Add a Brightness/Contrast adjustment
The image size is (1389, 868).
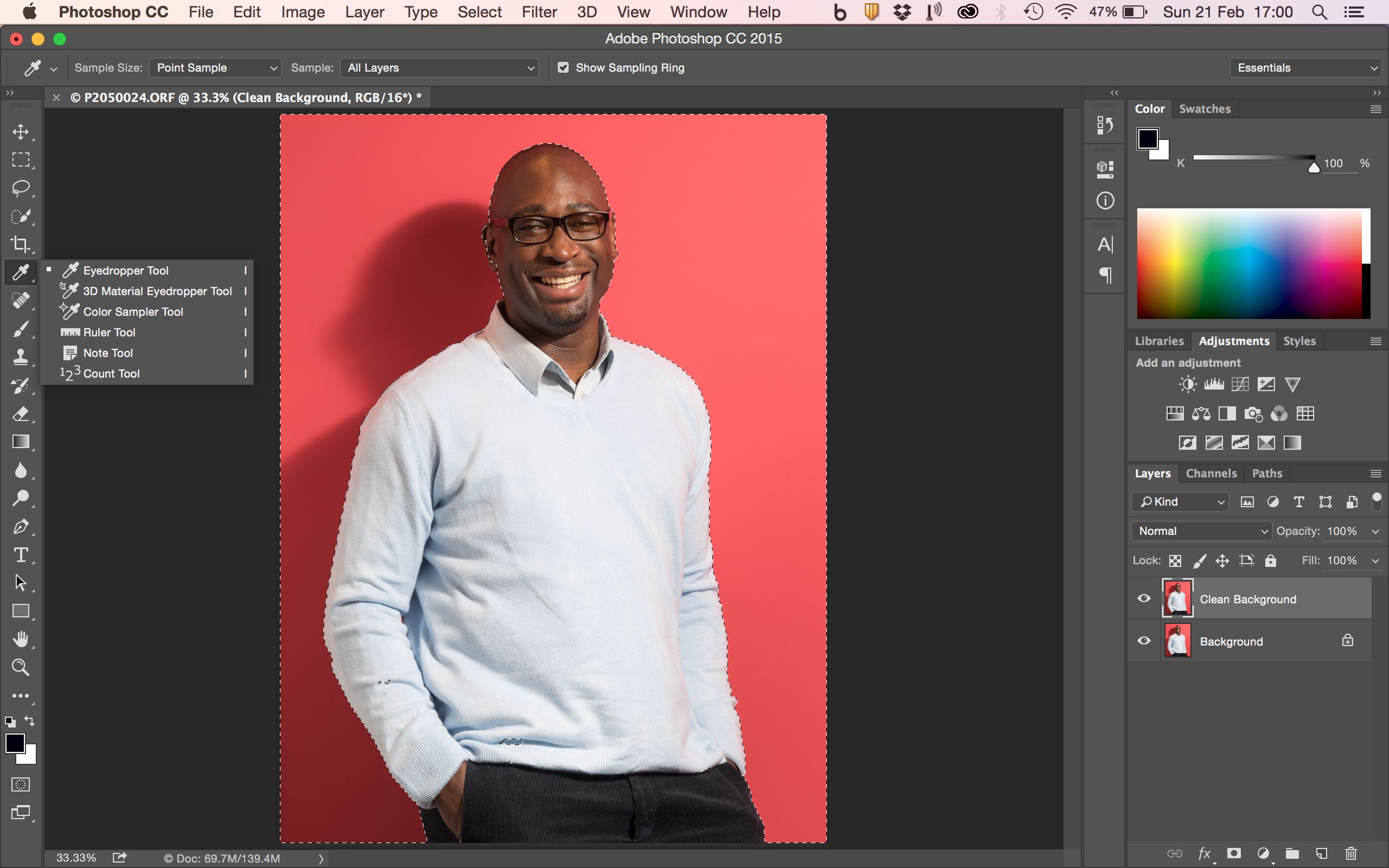(x=1188, y=384)
